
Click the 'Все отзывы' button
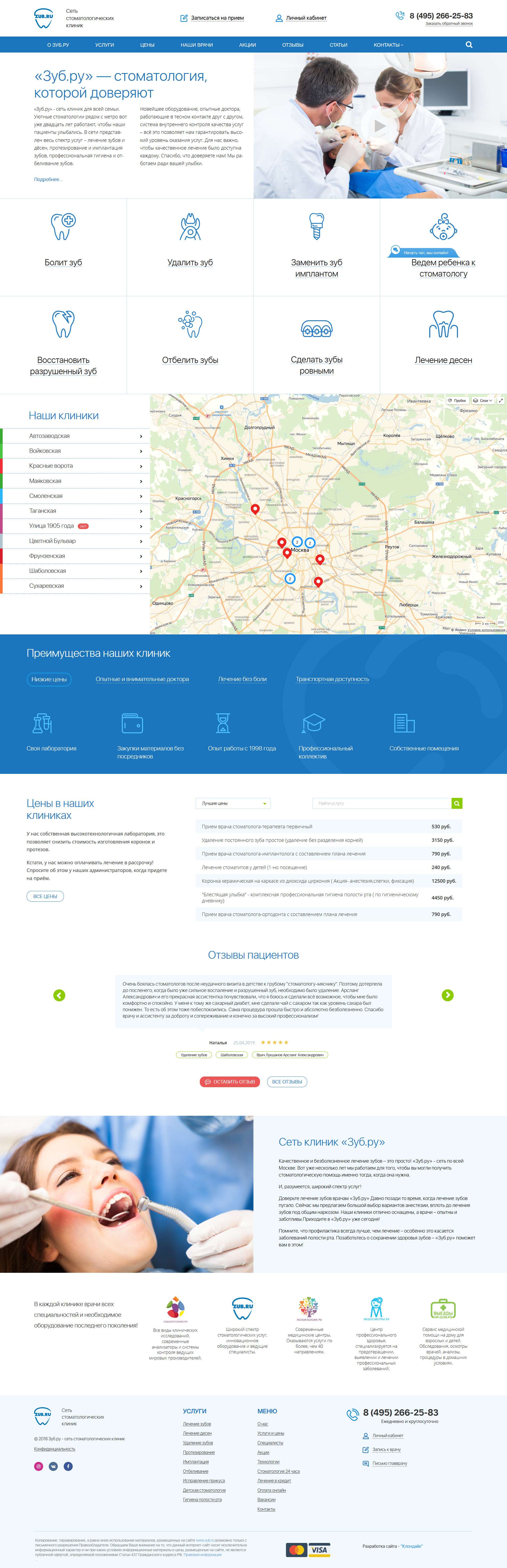pyautogui.click(x=287, y=1082)
